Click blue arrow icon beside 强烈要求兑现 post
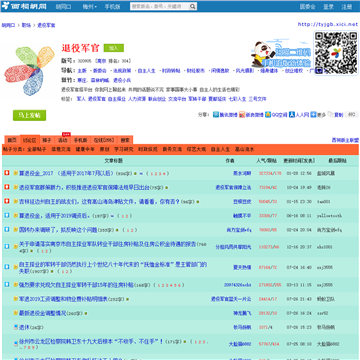The image size is (360, 360). (7, 285)
